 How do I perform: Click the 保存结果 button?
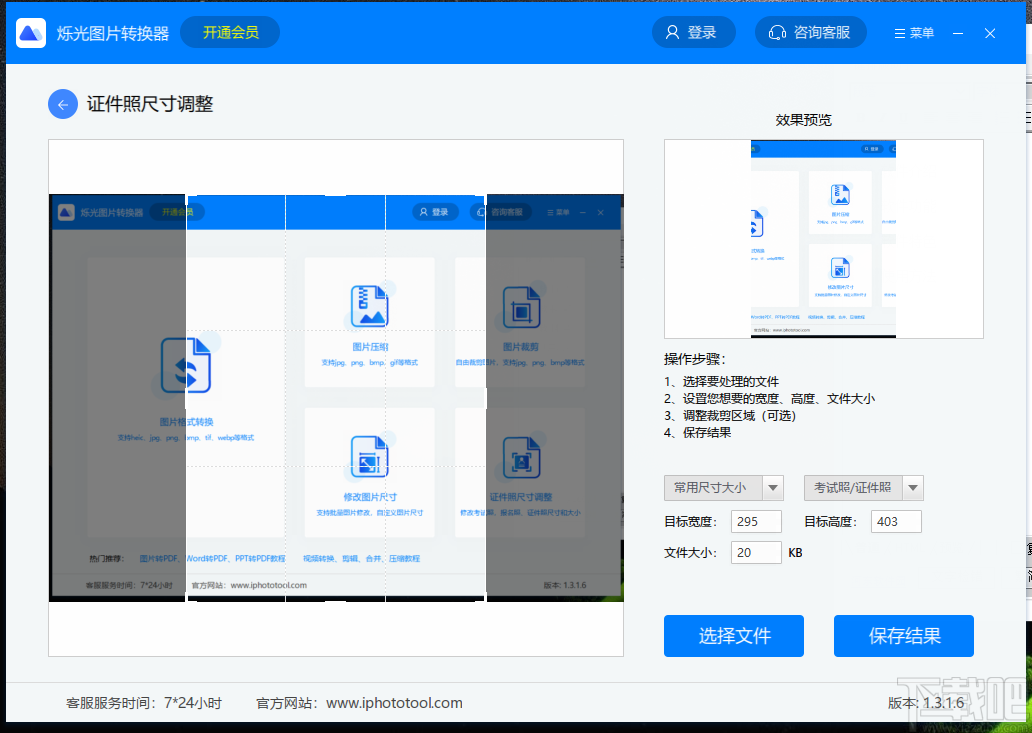(x=903, y=636)
